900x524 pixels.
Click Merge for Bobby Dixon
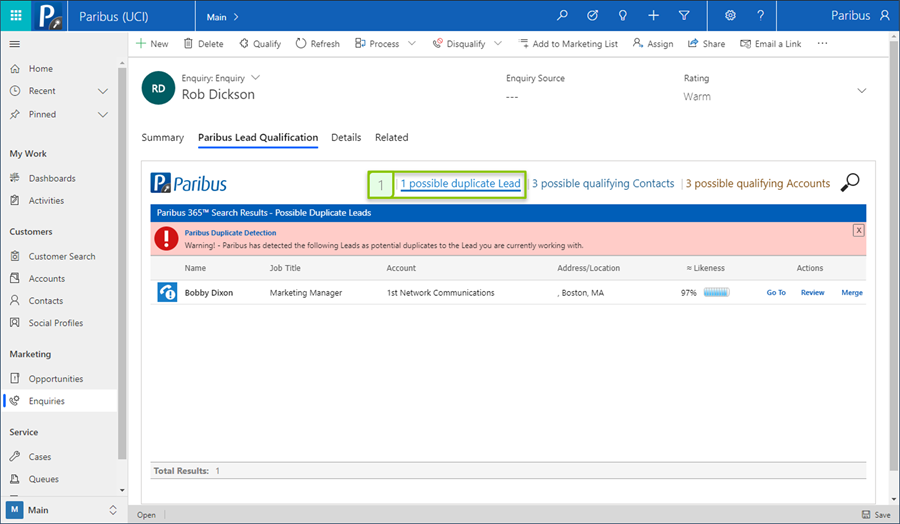pyautogui.click(x=852, y=293)
